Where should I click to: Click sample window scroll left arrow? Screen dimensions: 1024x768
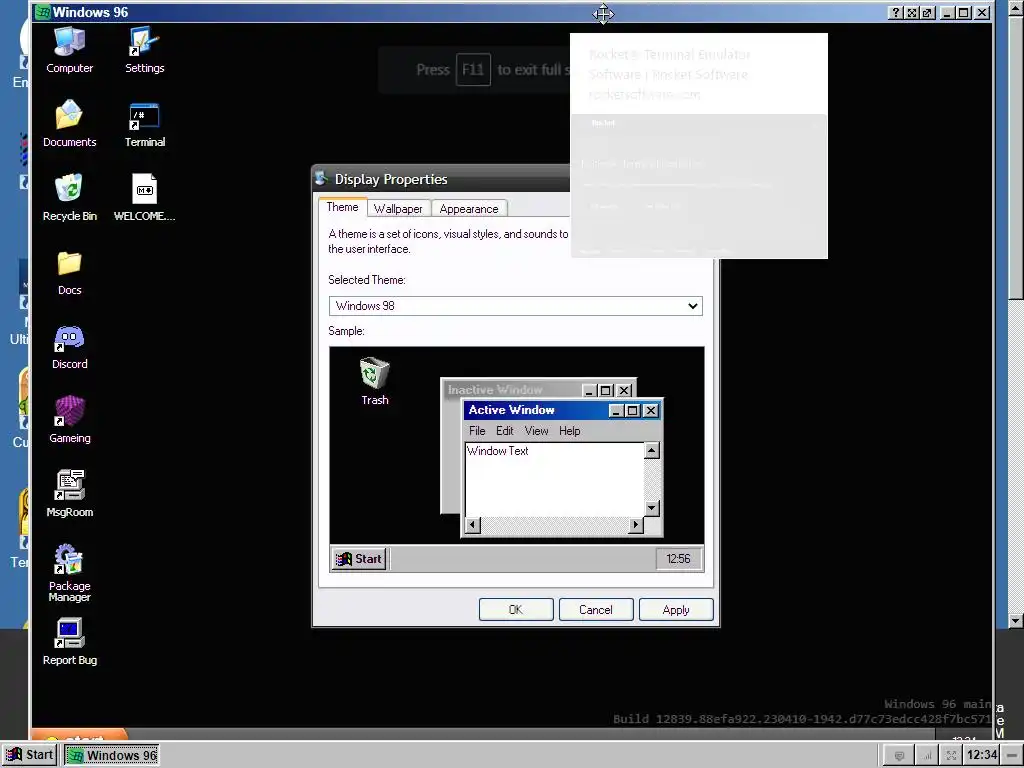pyautogui.click(x=473, y=524)
